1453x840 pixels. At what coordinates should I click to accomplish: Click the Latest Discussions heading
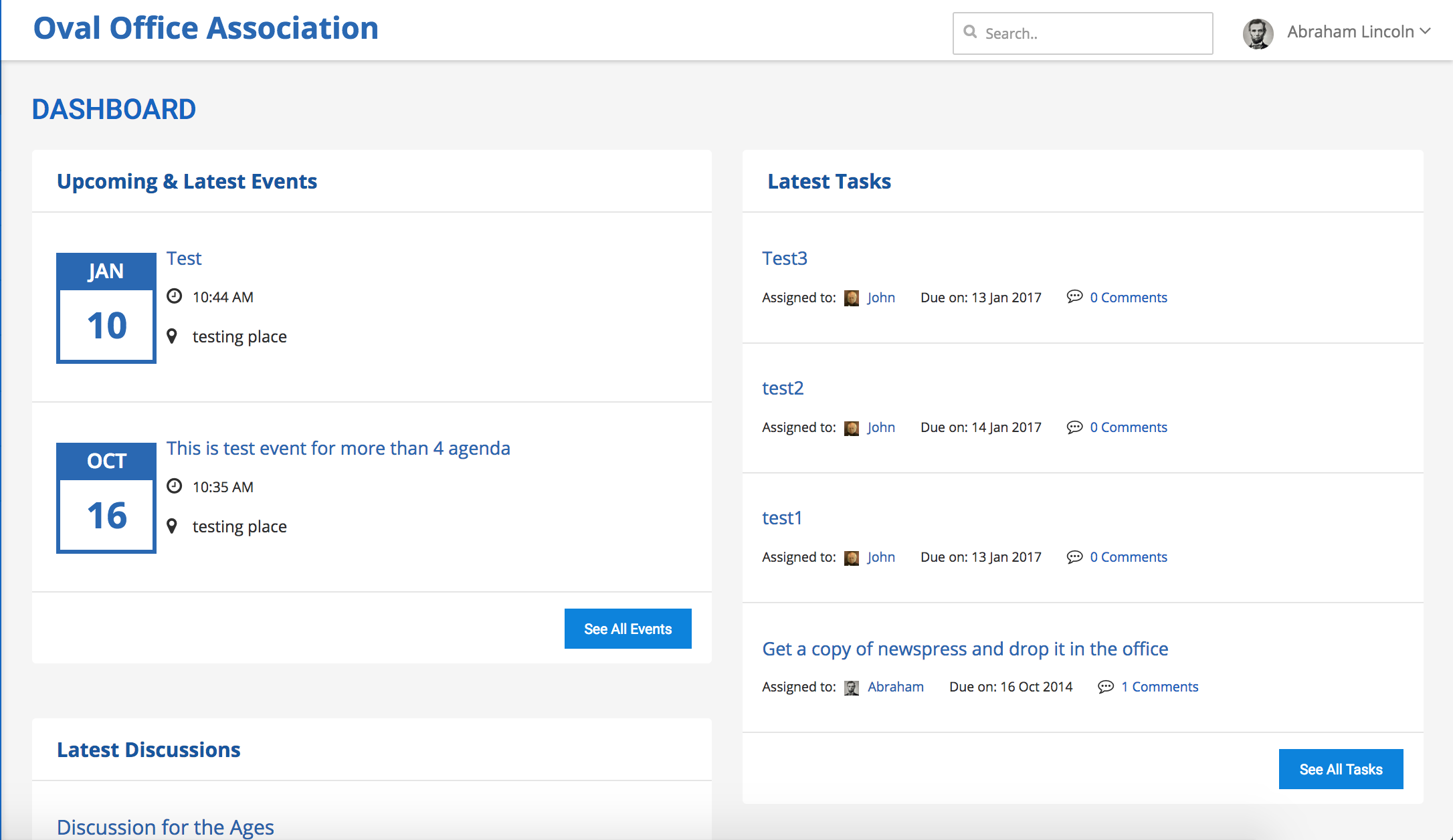149,750
